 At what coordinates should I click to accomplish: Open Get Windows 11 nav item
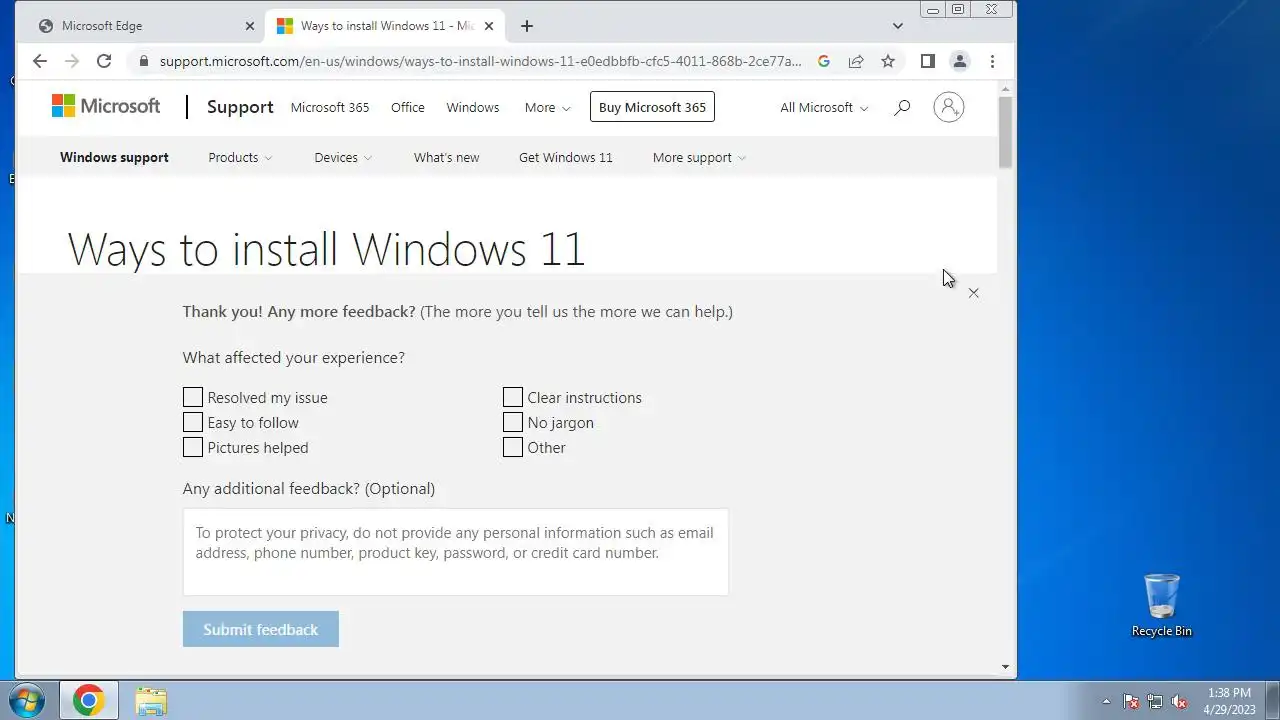[566, 157]
